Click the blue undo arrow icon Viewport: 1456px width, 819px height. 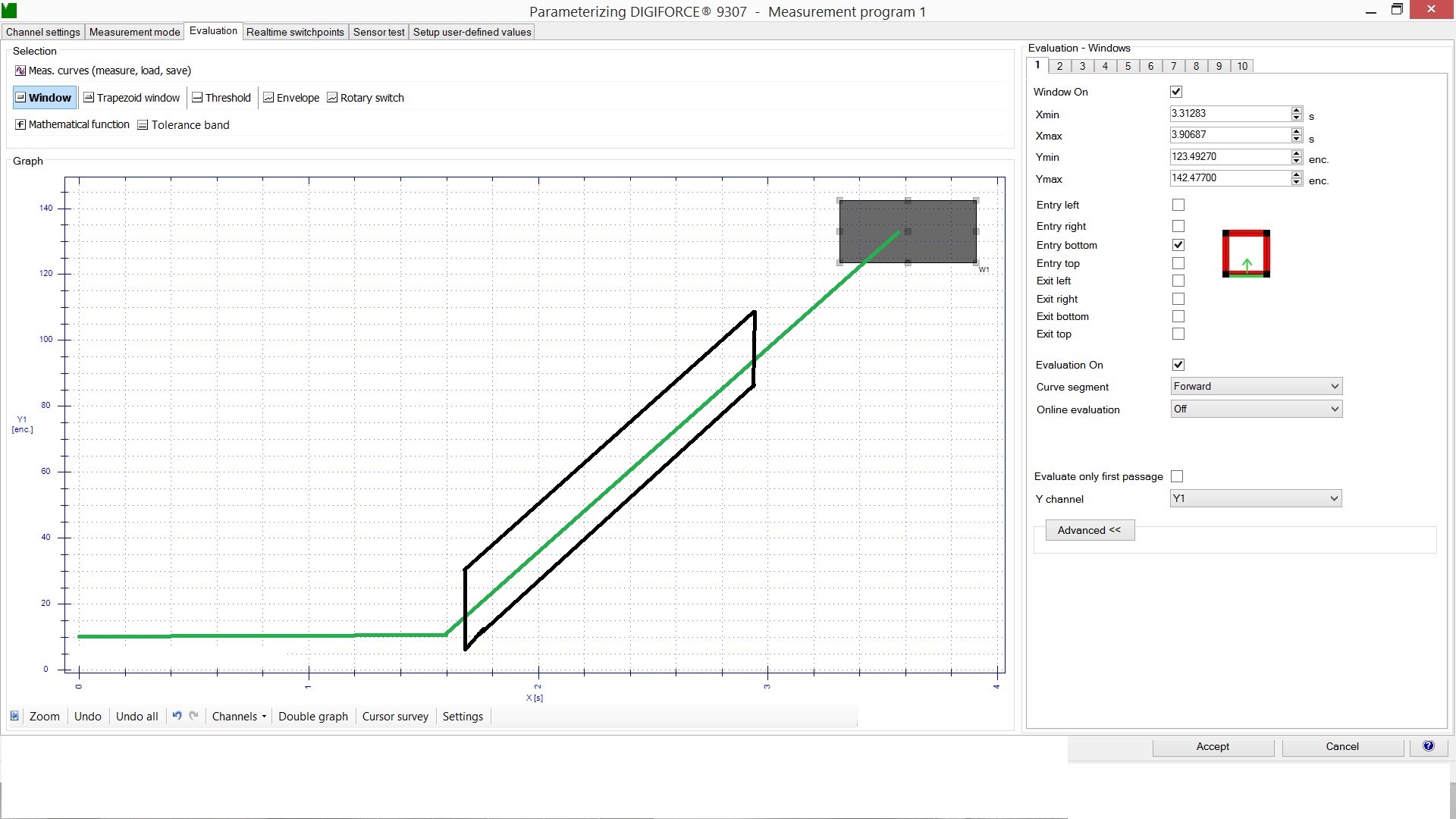click(177, 716)
